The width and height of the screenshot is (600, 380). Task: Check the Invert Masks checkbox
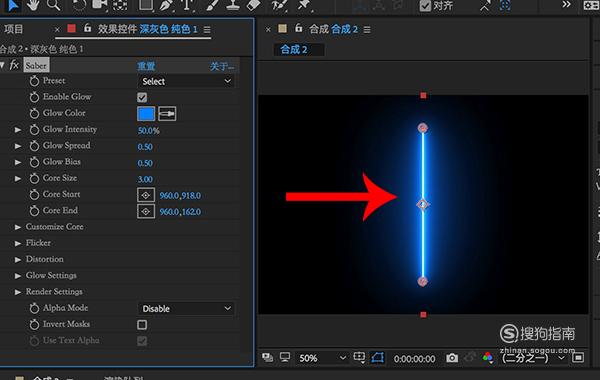pos(142,325)
